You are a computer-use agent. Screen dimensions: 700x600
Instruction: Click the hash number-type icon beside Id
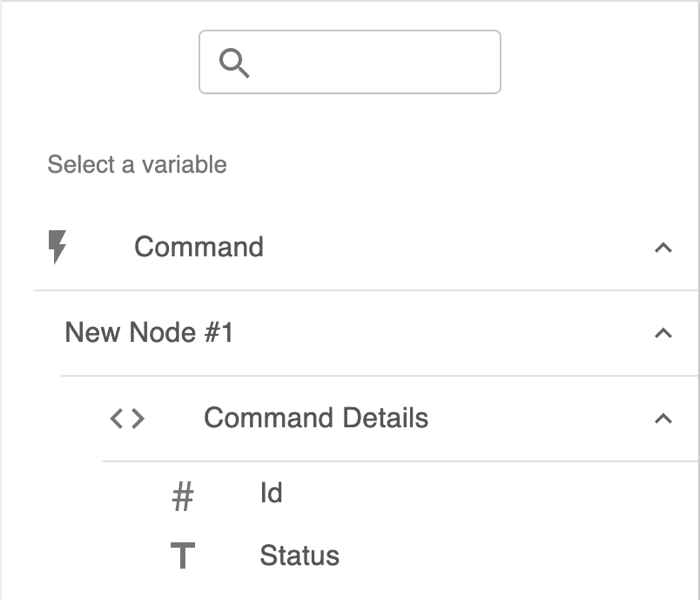tap(182, 495)
